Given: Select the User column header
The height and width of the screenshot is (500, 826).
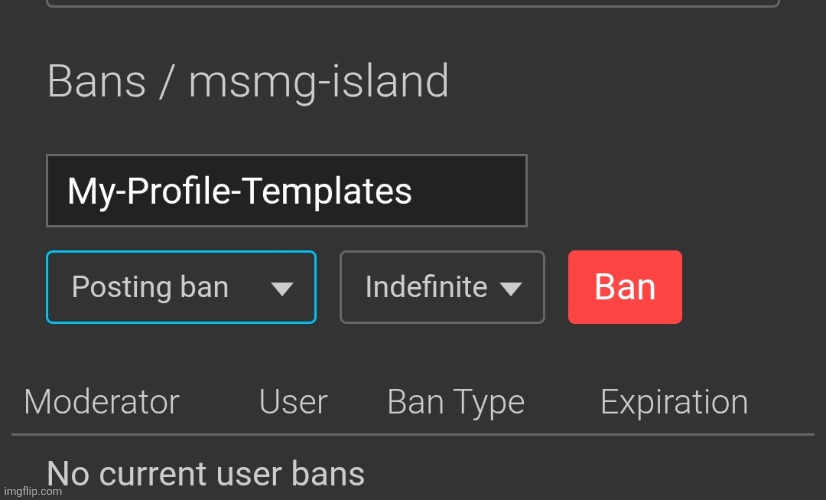Looking at the screenshot, I should click(x=293, y=402).
